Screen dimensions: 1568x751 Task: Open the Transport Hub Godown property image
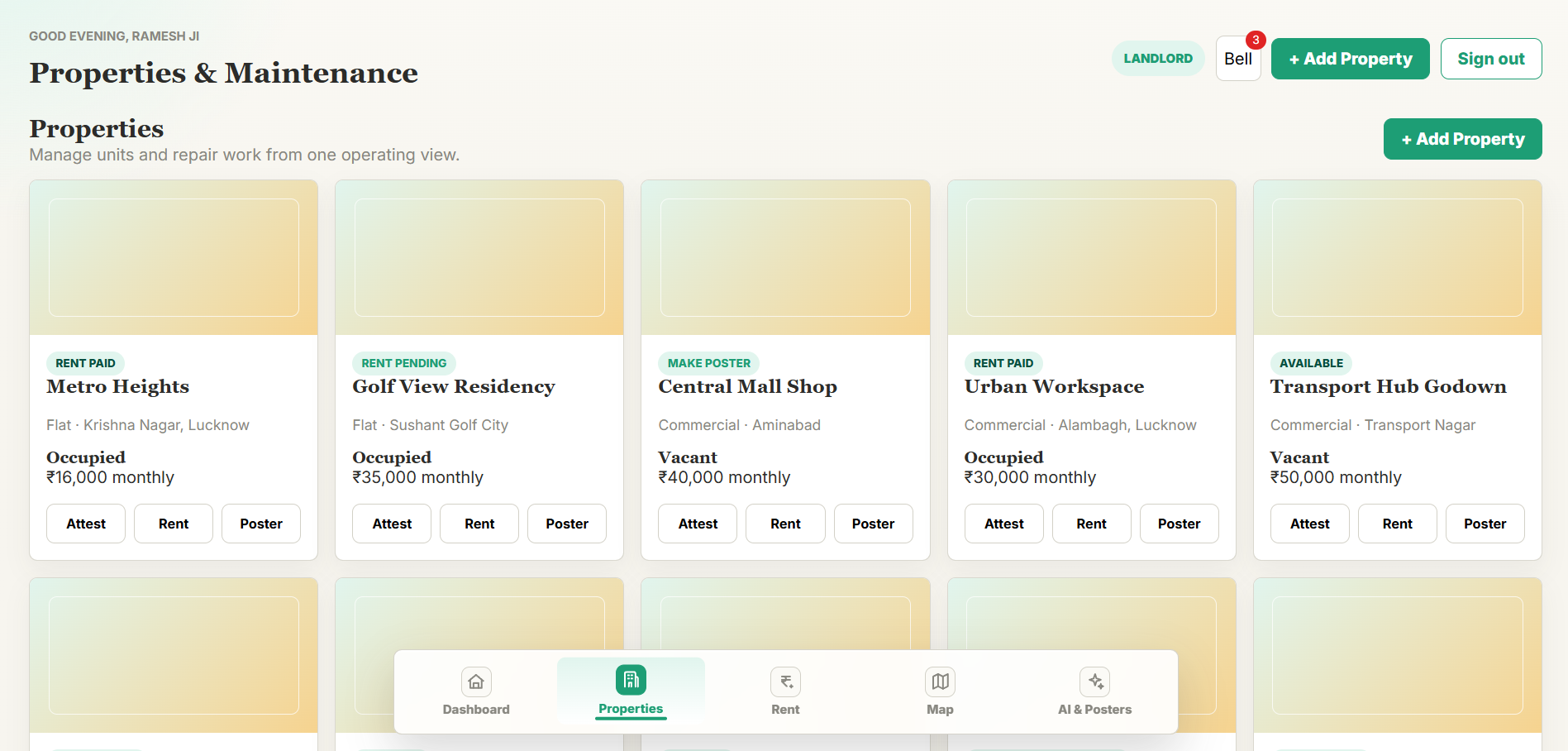click(x=1398, y=257)
